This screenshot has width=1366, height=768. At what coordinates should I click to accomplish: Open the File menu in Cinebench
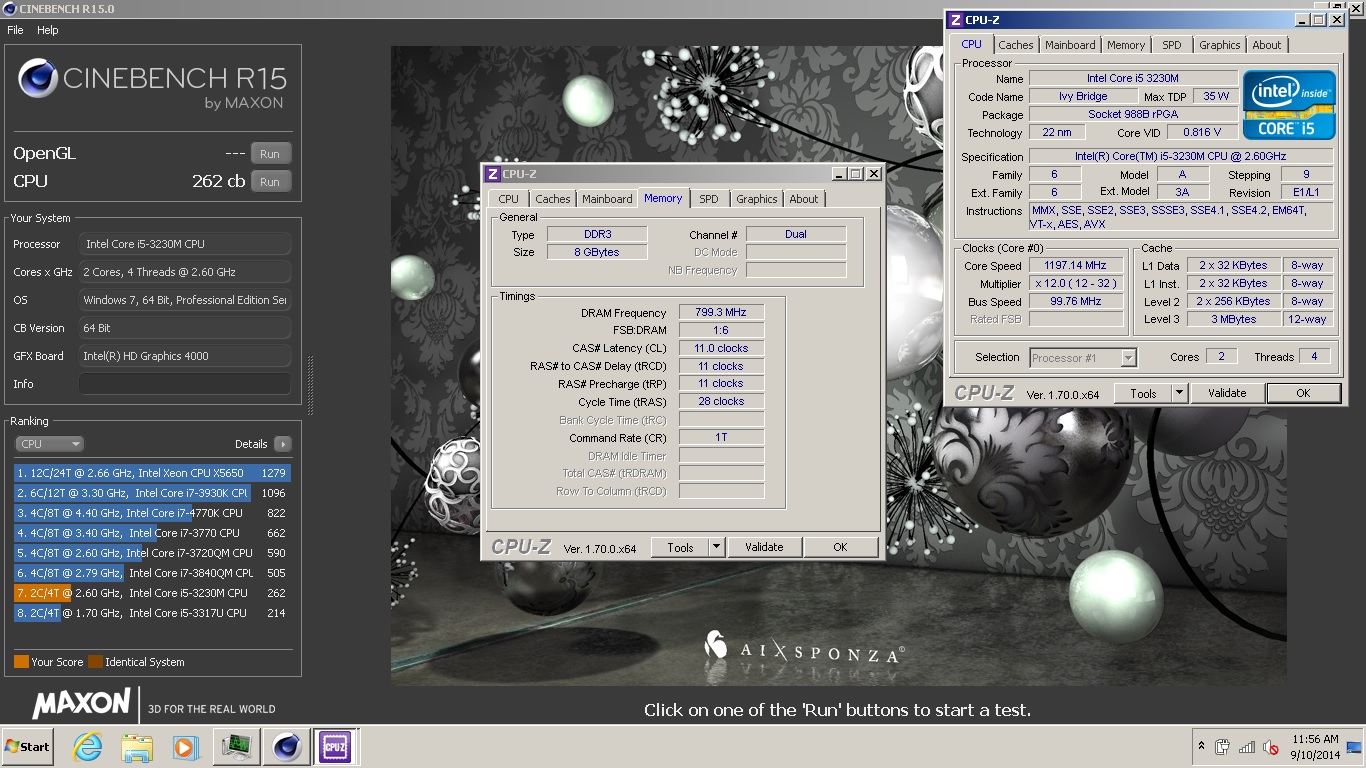(15, 30)
